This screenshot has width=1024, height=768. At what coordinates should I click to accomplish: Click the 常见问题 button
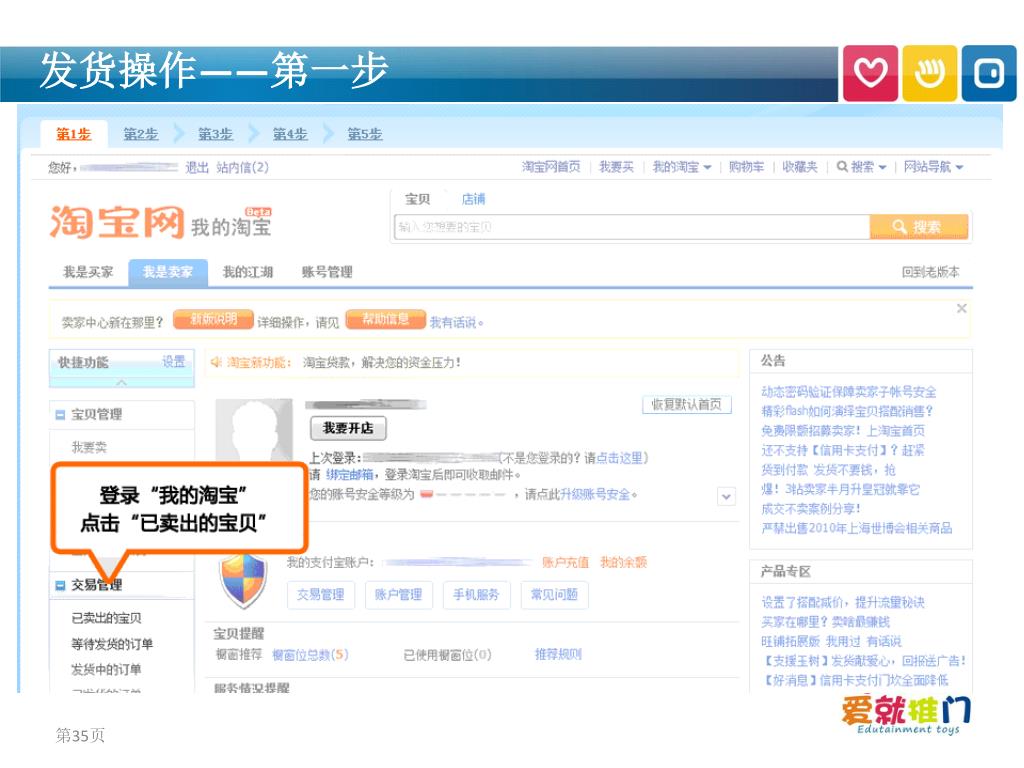click(554, 595)
